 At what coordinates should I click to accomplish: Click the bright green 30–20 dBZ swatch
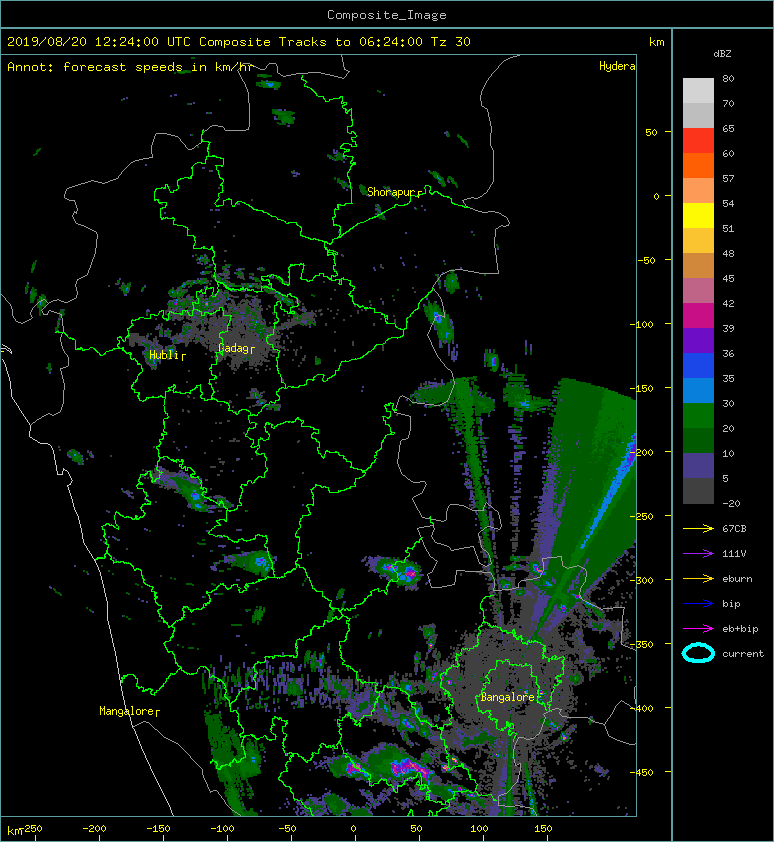pyautogui.click(x=698, y=416)
